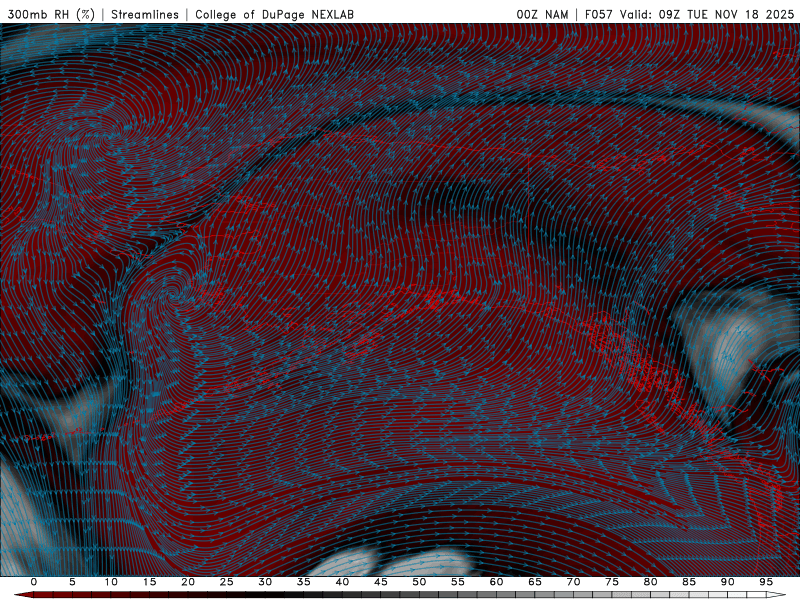Pick the white swatch at colorbar's high end
800x600 pixels.
[x=776, y=595]
